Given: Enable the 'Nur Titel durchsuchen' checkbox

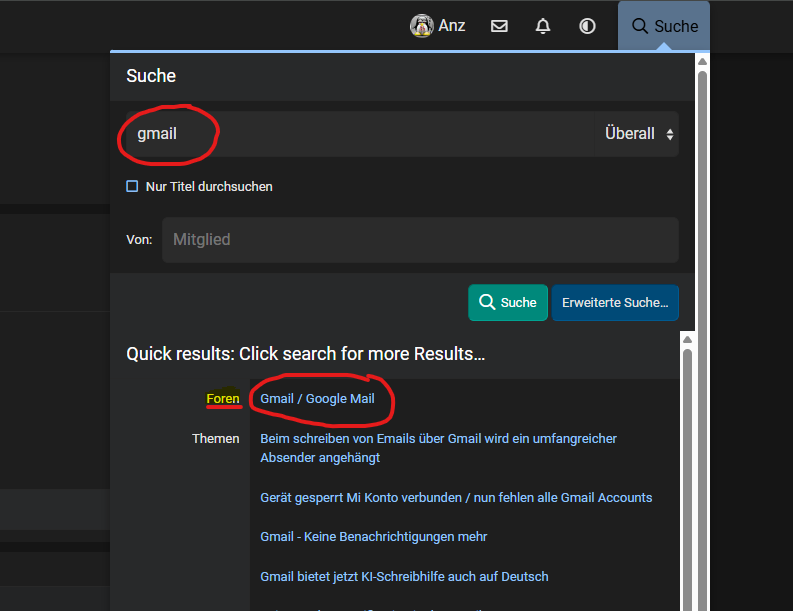Looking at the screenshot, I should coord(132,186).
